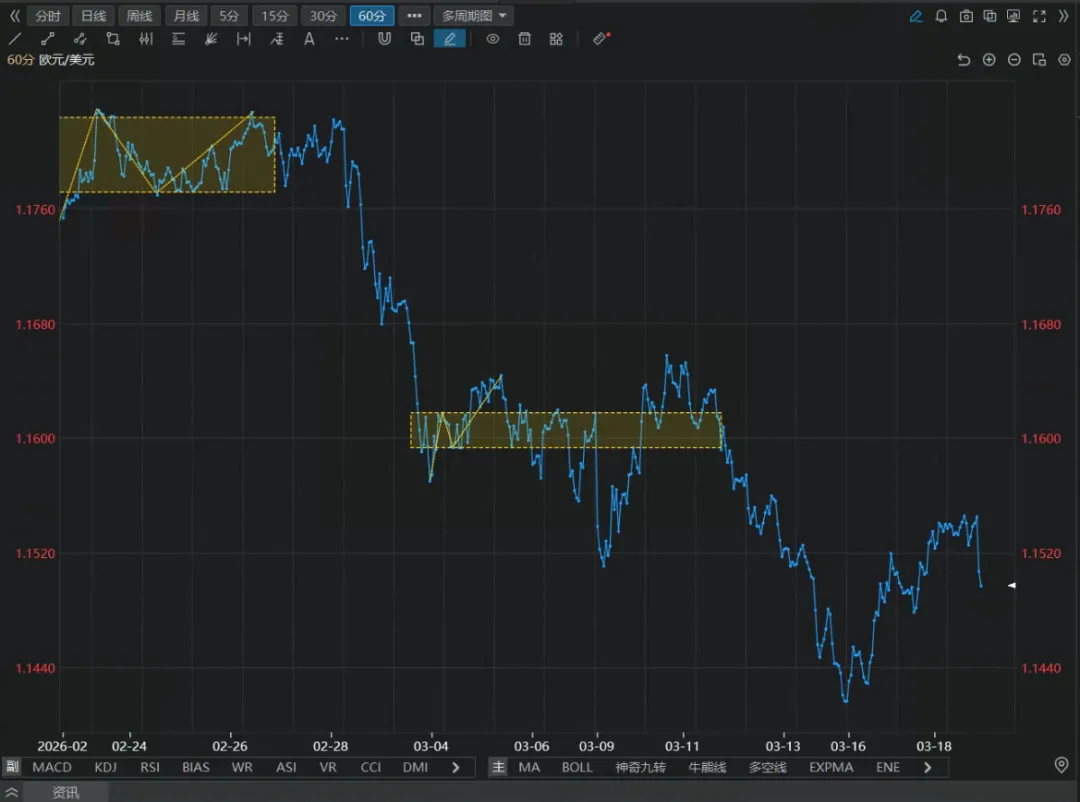Add the MACD sub-indicator
Image resolution: width=1080 pixels, height=802 pixels.
pyautogui.click(x=52, y=767)
